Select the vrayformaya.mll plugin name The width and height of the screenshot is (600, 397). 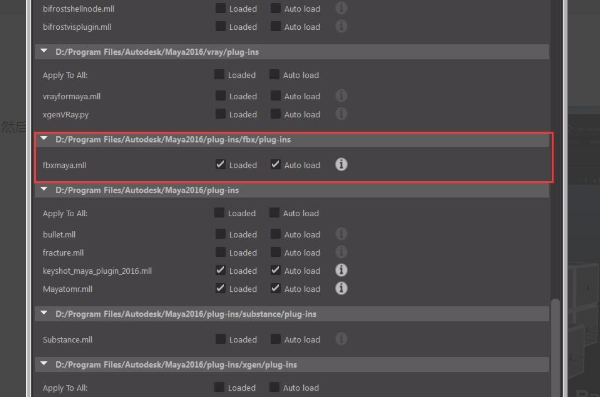point(71,96)
